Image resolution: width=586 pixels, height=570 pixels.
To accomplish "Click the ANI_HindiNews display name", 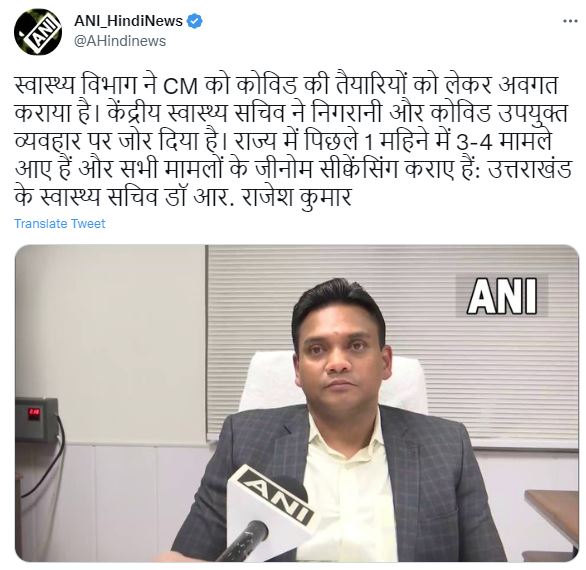I will (128, 21).
